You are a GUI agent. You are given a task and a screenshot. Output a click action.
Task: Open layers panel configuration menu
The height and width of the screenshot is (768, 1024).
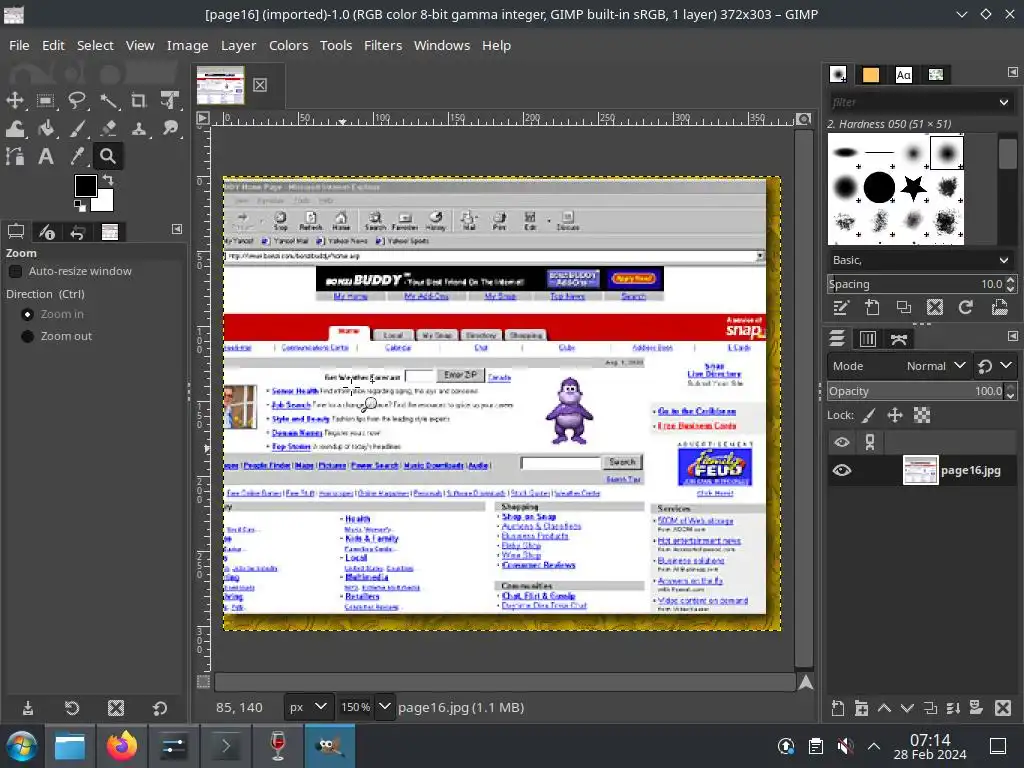[x=1012, y=336]
